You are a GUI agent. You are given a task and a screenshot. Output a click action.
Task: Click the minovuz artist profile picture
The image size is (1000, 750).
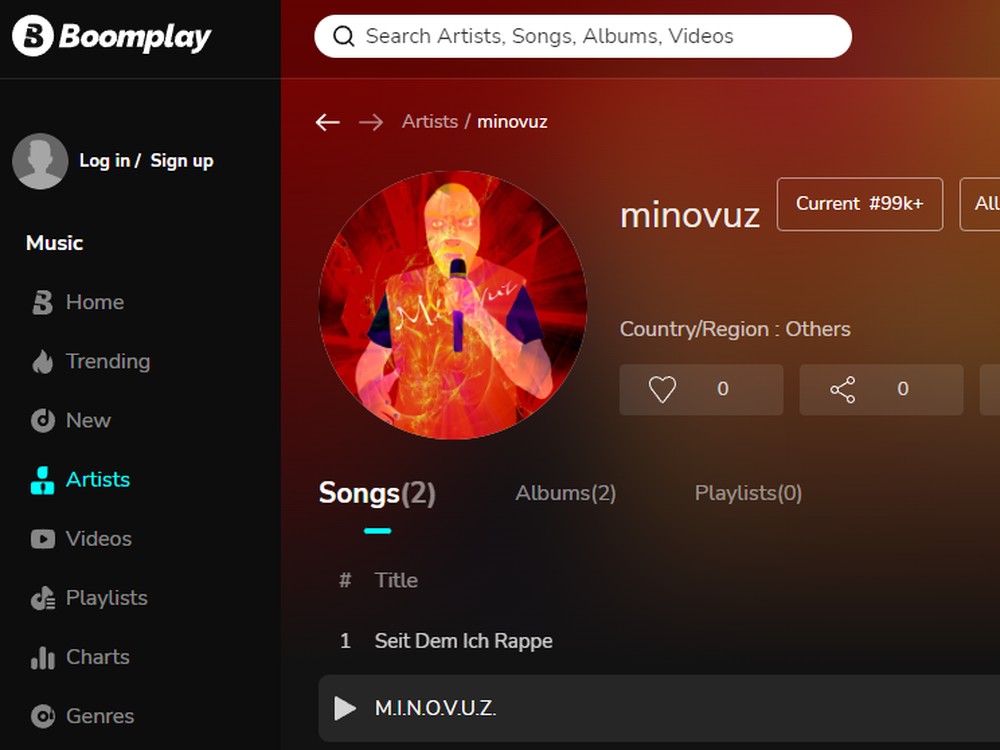[453, 305]
